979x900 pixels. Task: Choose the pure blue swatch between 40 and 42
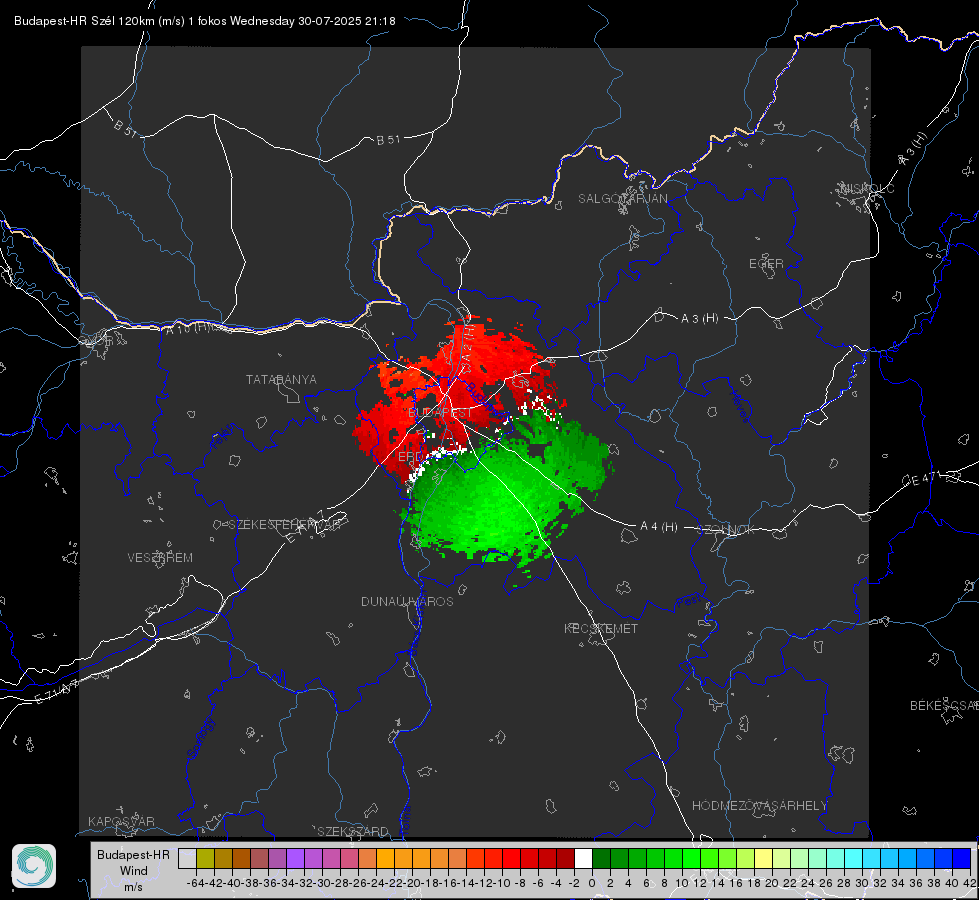[962, 858]
